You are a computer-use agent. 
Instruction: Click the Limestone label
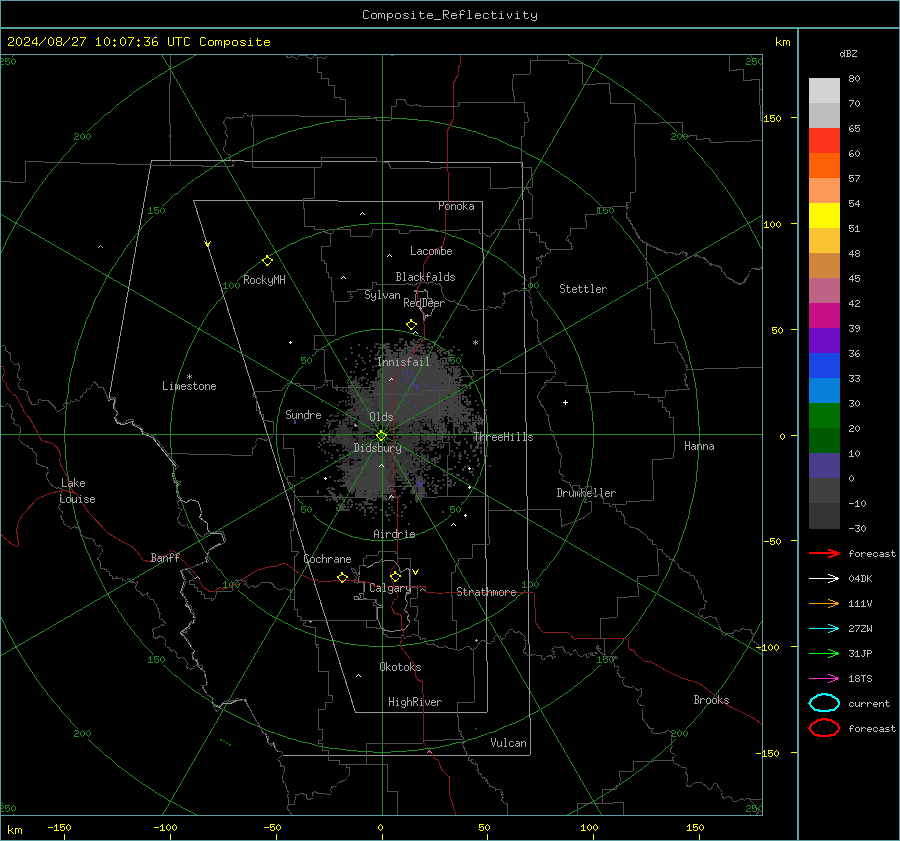[189, 386]
